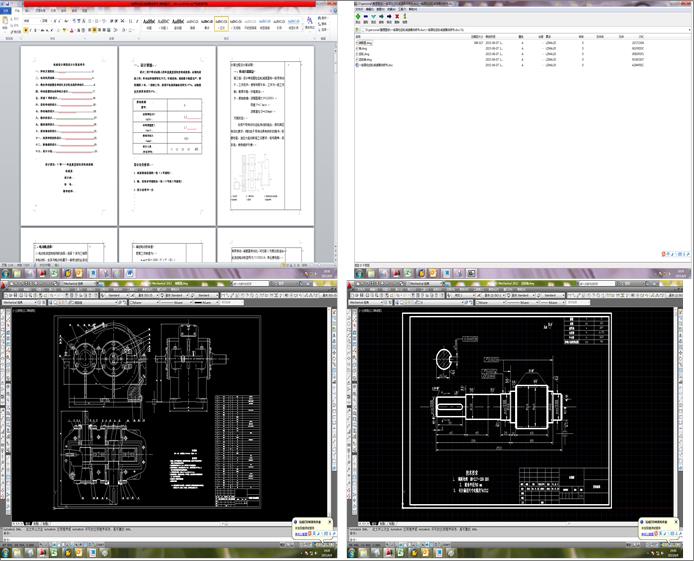Toggle the text highlight color button in Word
694x561 pixels.
click(x=65, y=30)
